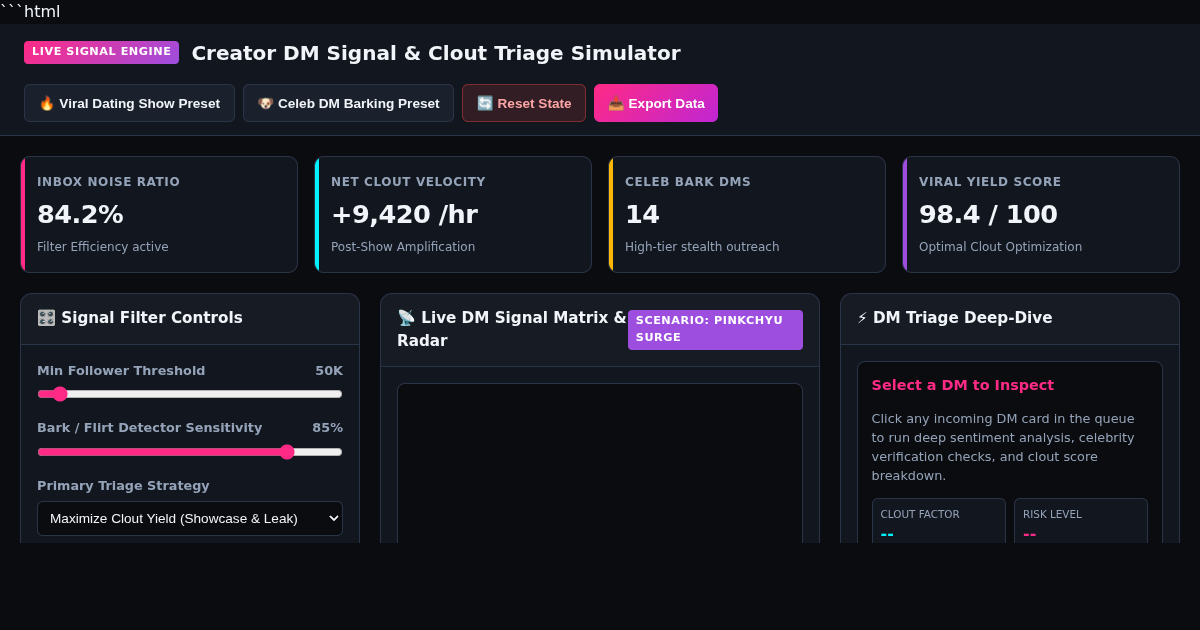Click the Reset State button

(x=524, y=103)
